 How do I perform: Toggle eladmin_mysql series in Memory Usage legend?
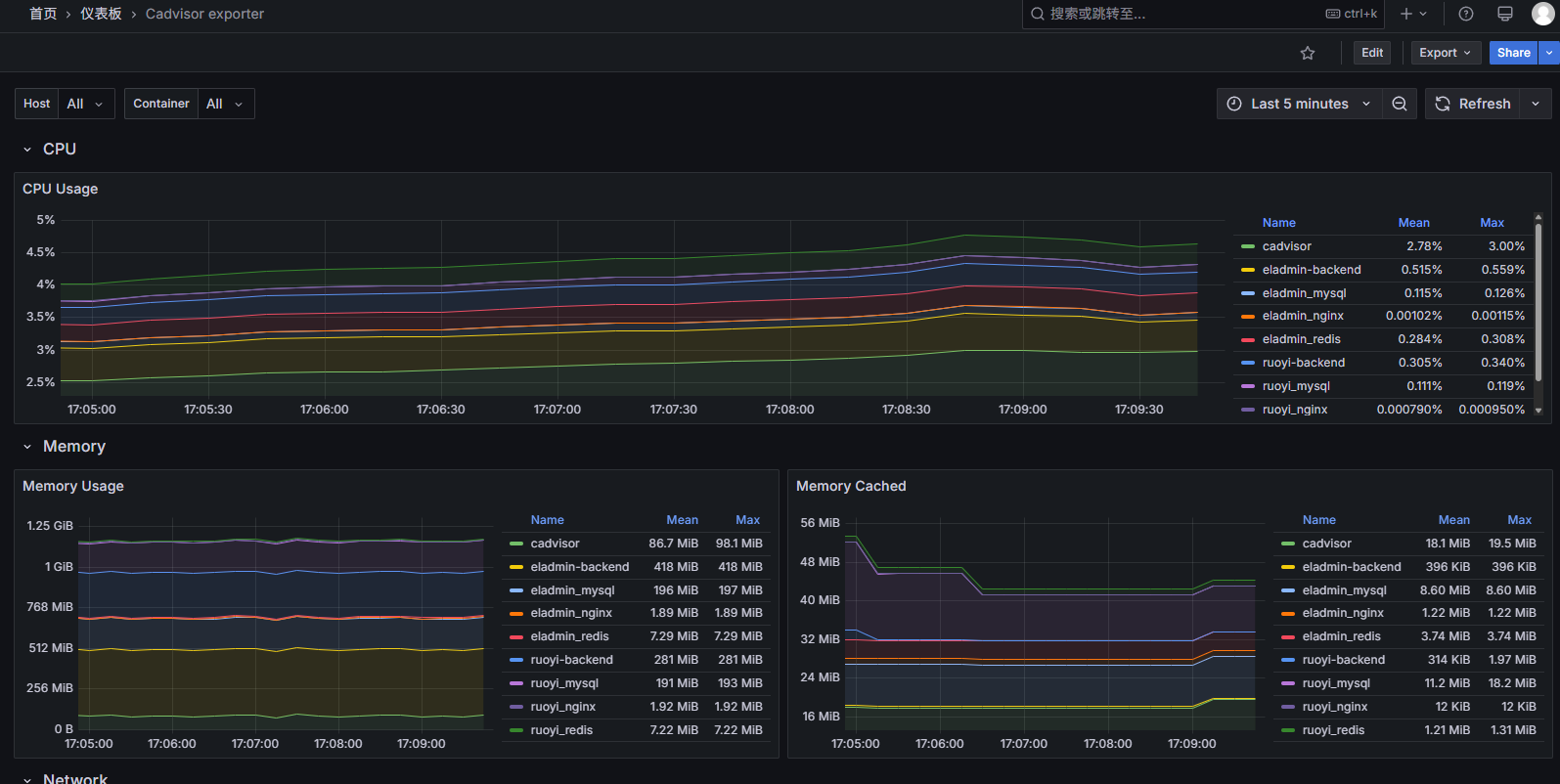[572, 590]
